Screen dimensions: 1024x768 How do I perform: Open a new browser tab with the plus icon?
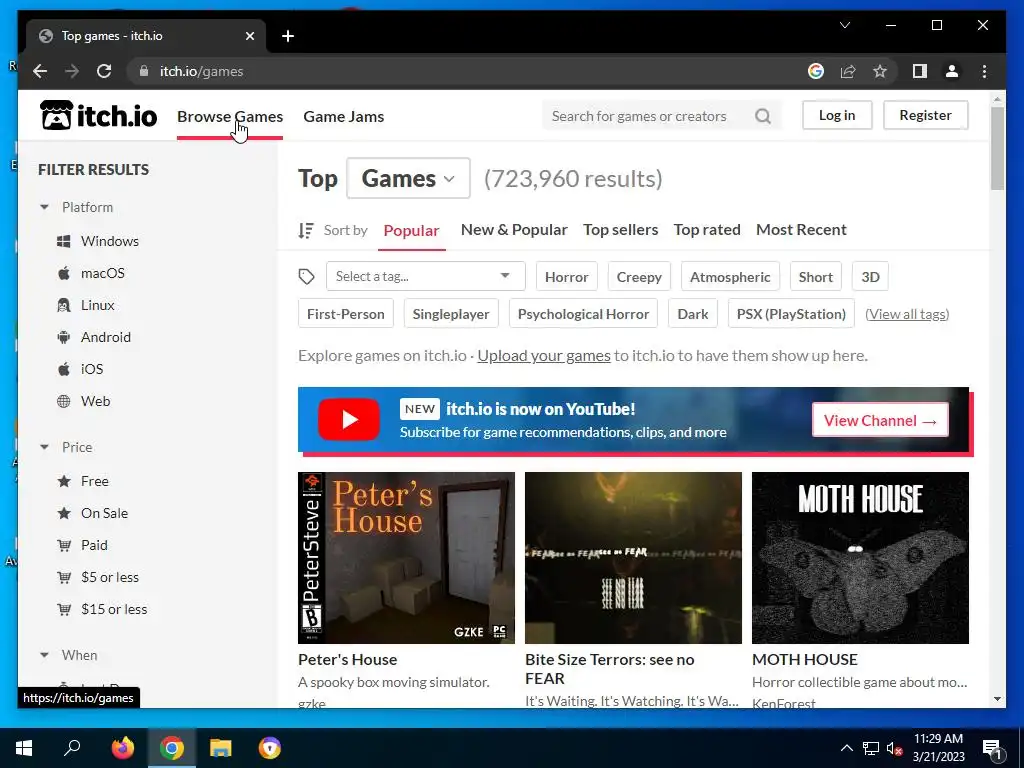(x=288, y=36)
